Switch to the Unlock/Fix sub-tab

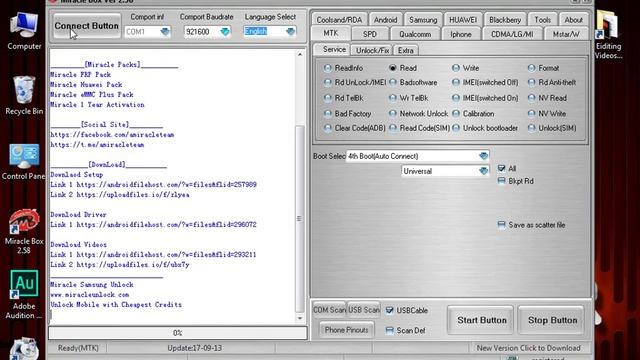click(x=372, y=50)
